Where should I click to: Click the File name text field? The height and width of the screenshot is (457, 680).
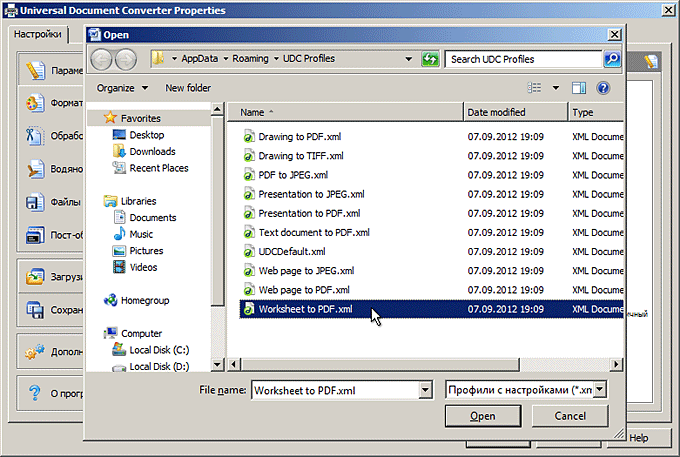(x=335, y=390)
